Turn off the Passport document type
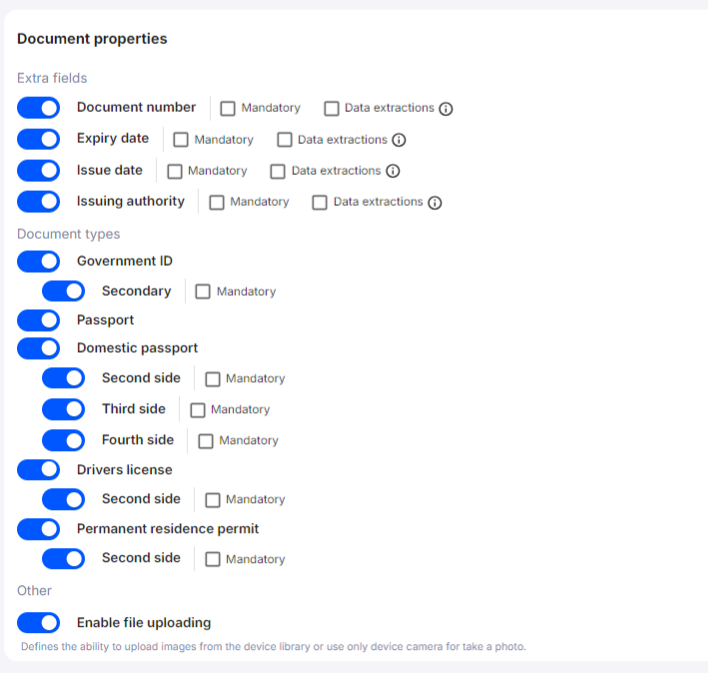The image size is (708, 673). 39,321
